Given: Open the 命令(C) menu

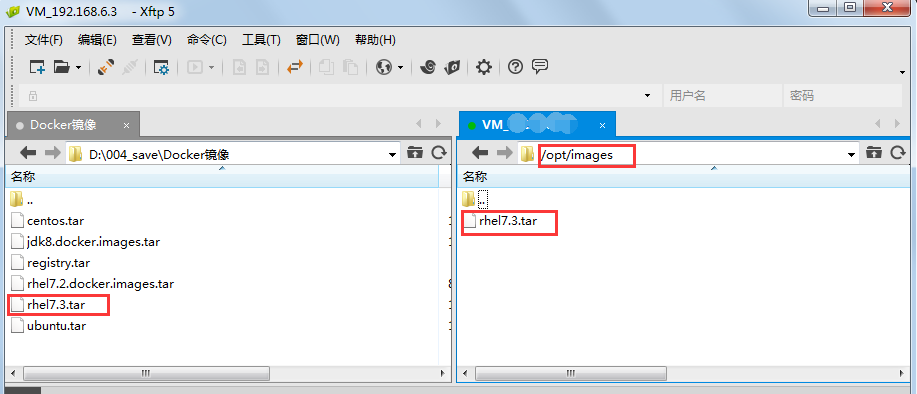Looking at the screenshot, I should pos(206,40).
